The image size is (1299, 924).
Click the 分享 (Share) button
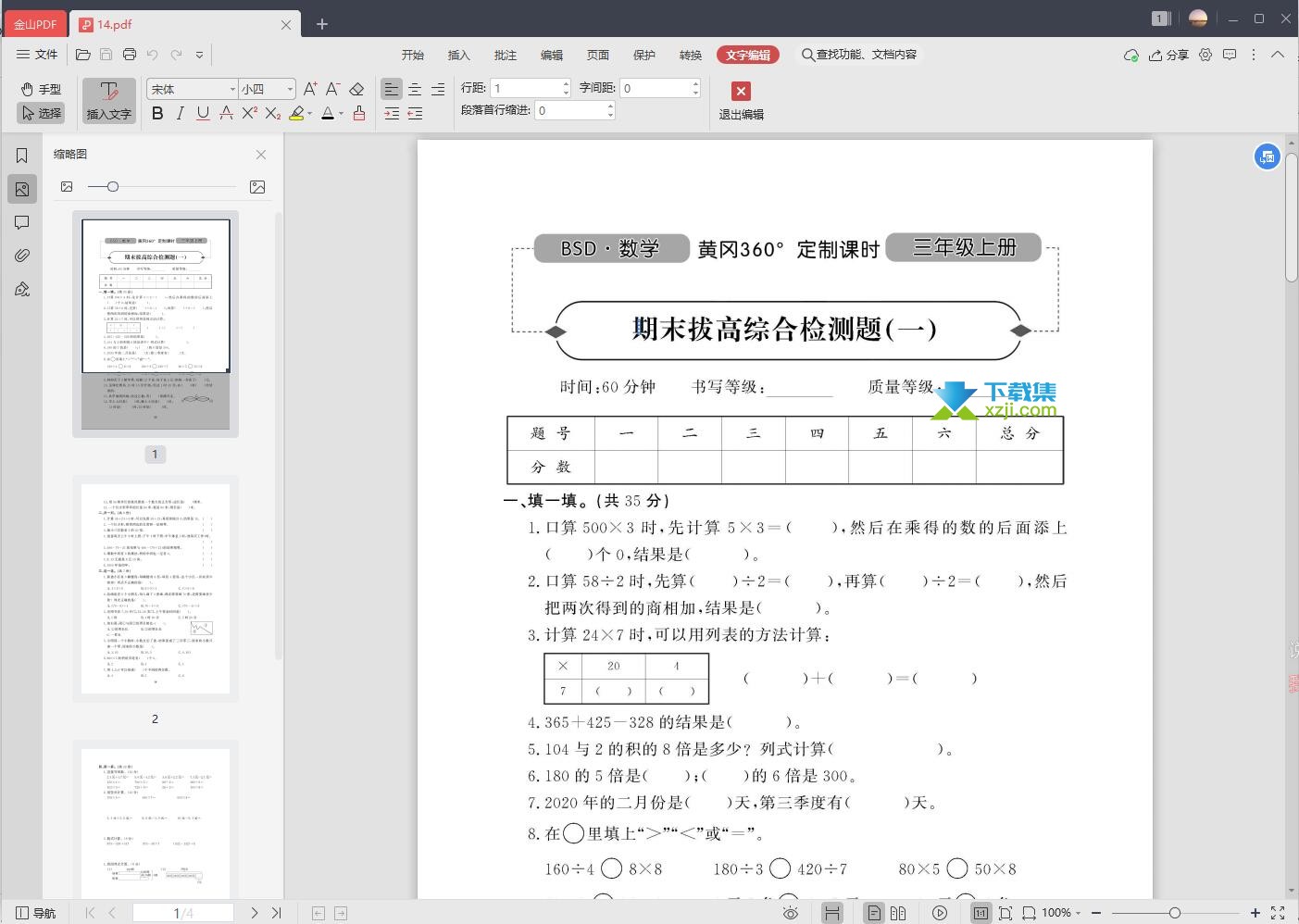point(1168,55)
